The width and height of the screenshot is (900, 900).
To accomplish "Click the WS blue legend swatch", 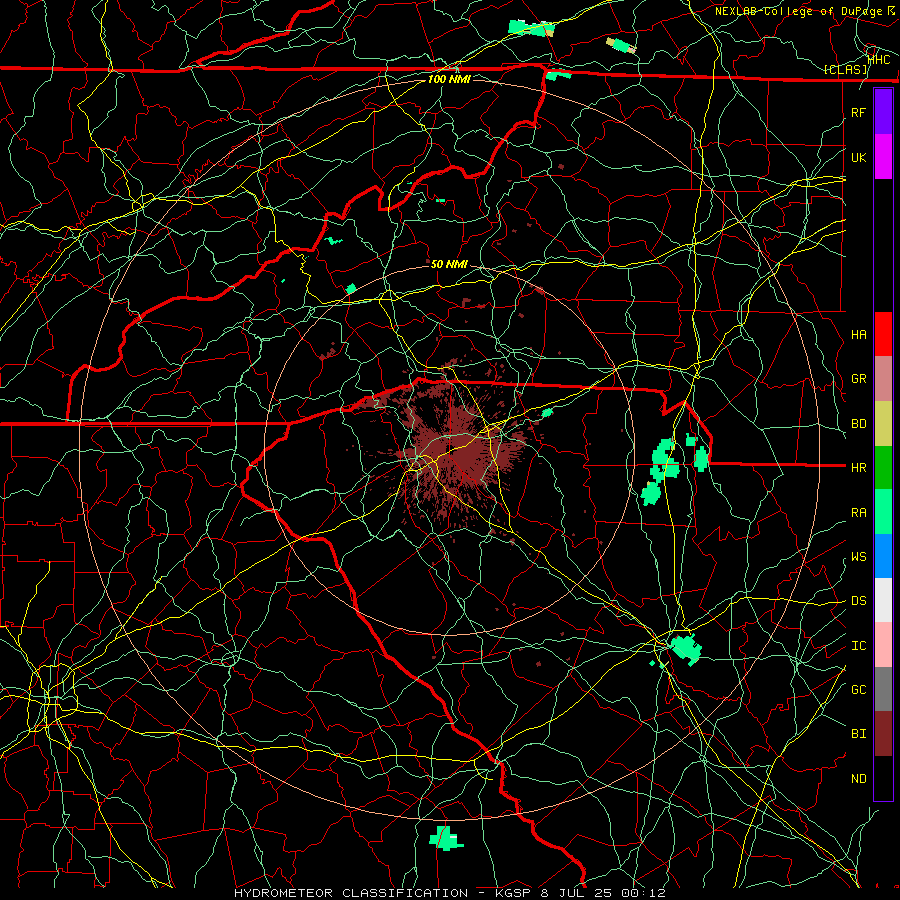I will [x=883, y=556].
